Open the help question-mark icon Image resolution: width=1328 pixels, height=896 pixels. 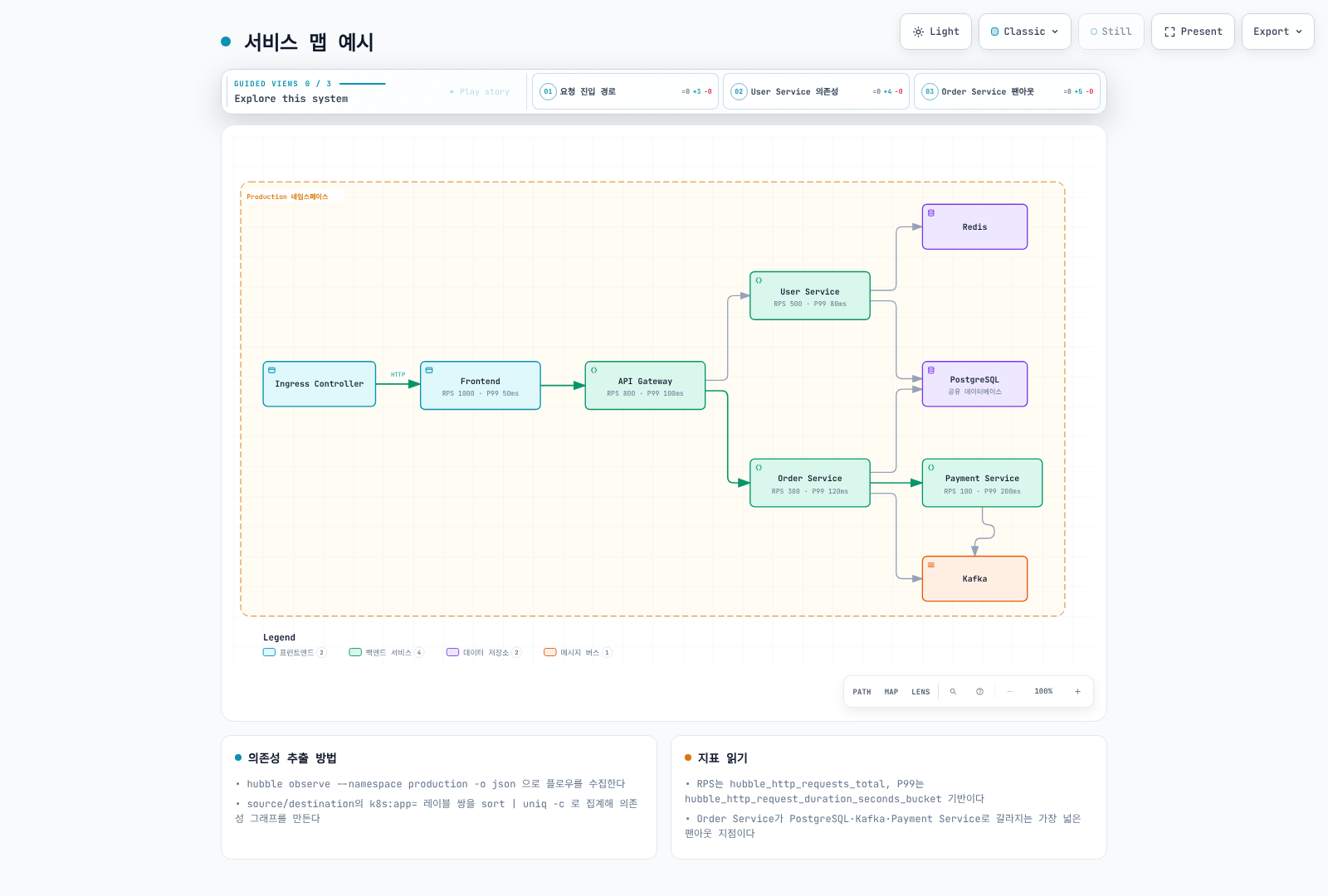[979, 691]
